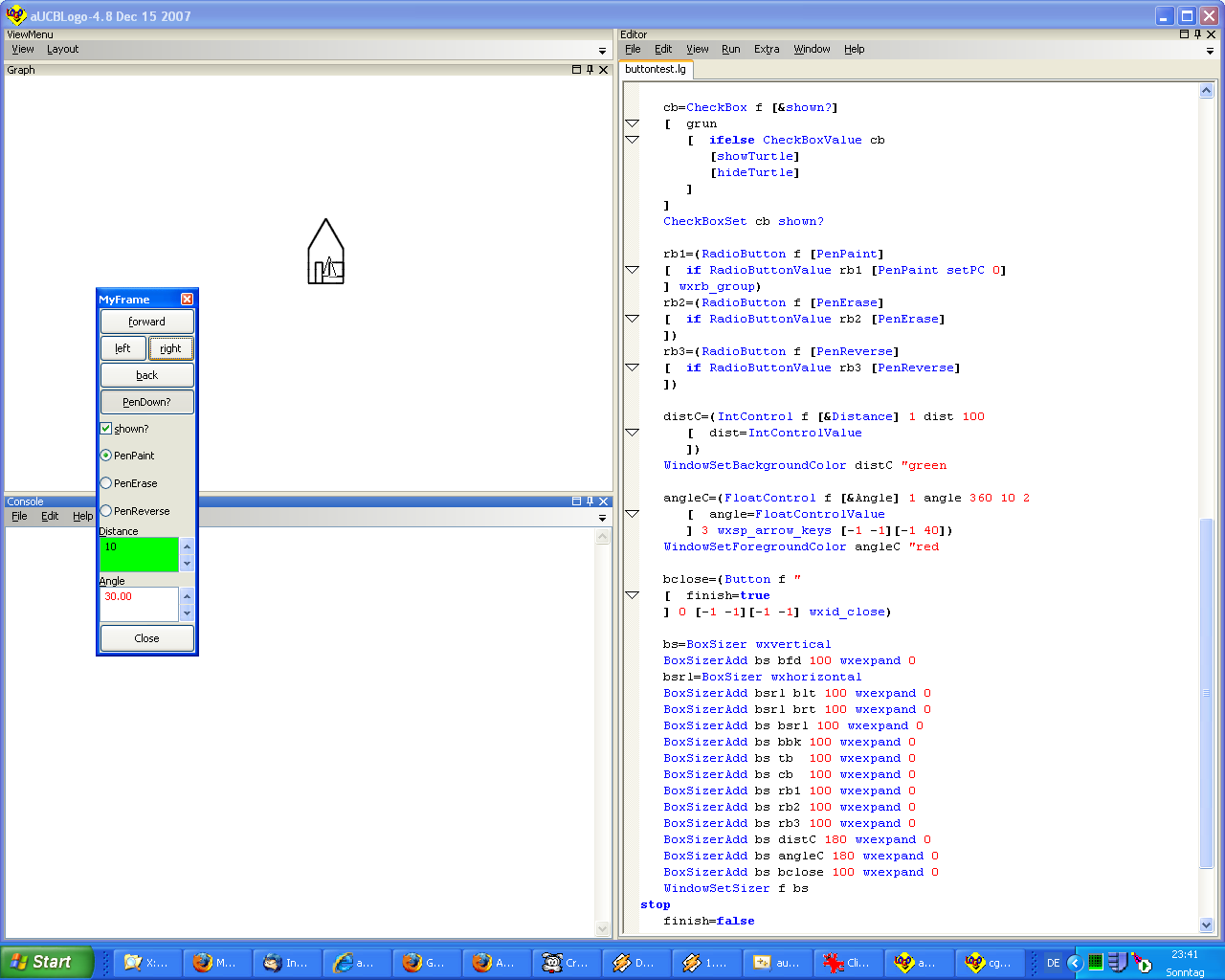1225x980 pixels.
Task: Open the Run menu in Editor
Action: 731,49
